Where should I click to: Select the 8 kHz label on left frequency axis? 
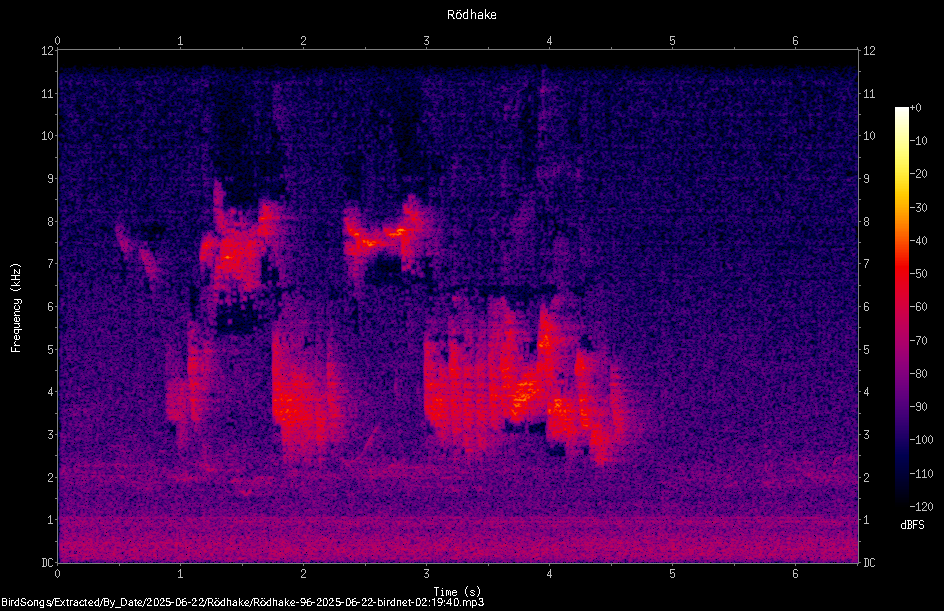(47, 221)
